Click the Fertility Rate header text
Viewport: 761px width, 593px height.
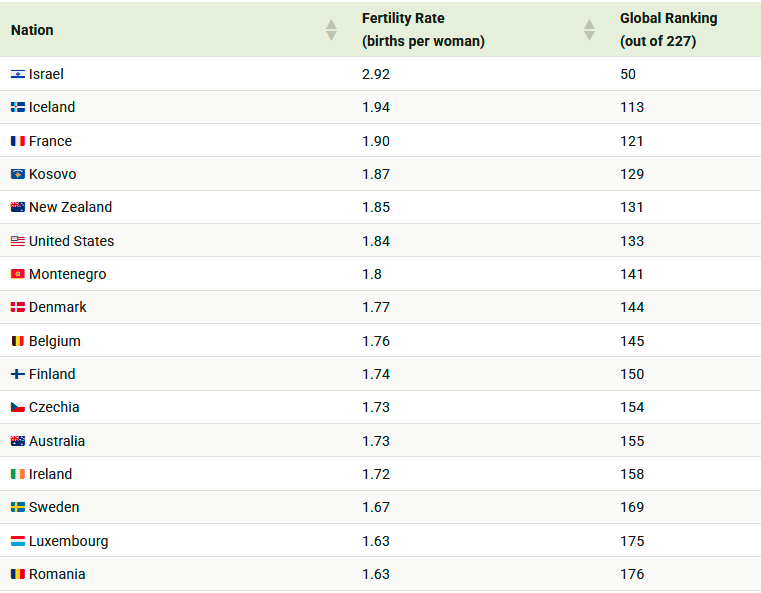(403, 19)
